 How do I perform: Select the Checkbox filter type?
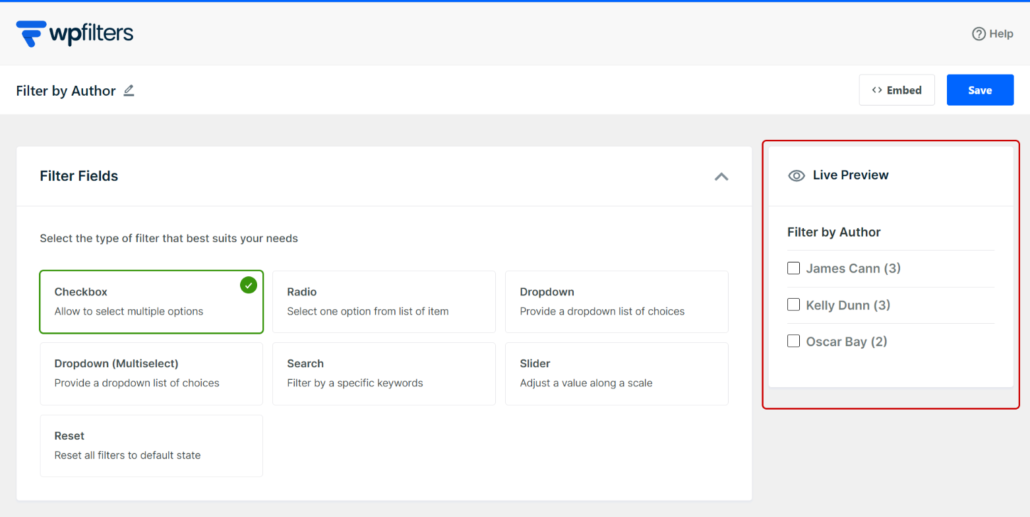point(151,302)
